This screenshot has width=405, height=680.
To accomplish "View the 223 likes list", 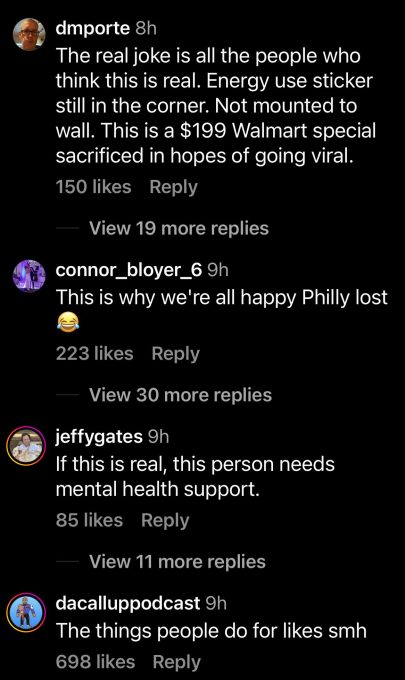I will pyautogui.click(x=95, y=353).
